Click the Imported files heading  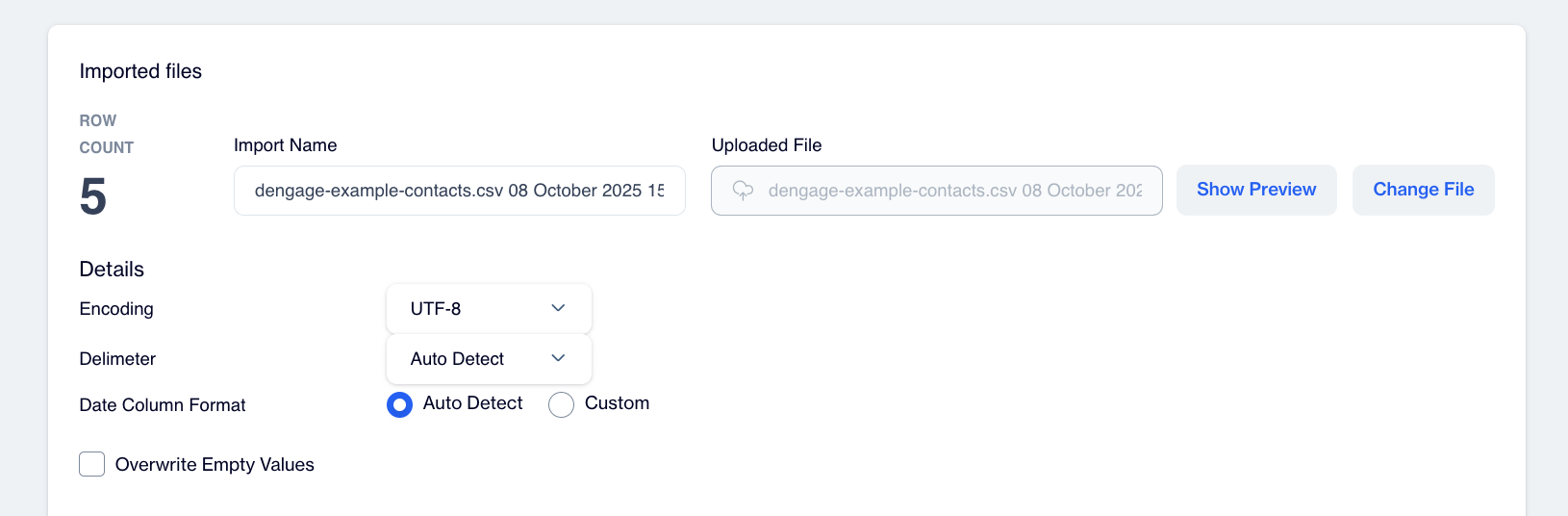point(140,71)
